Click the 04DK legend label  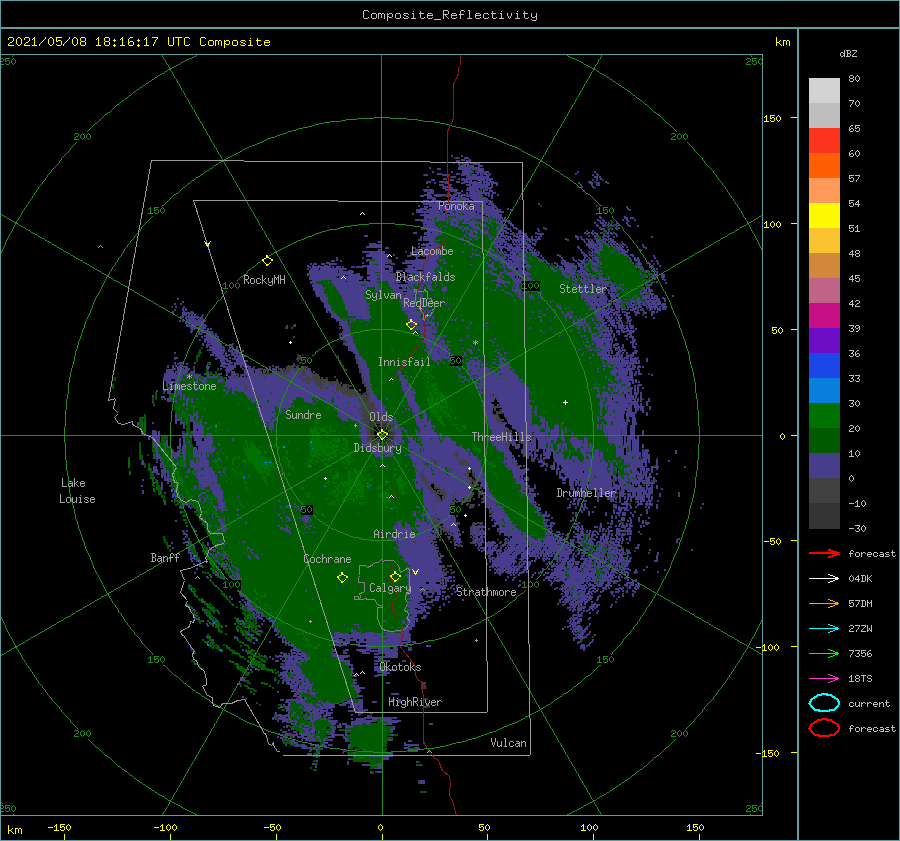(860, 578)
